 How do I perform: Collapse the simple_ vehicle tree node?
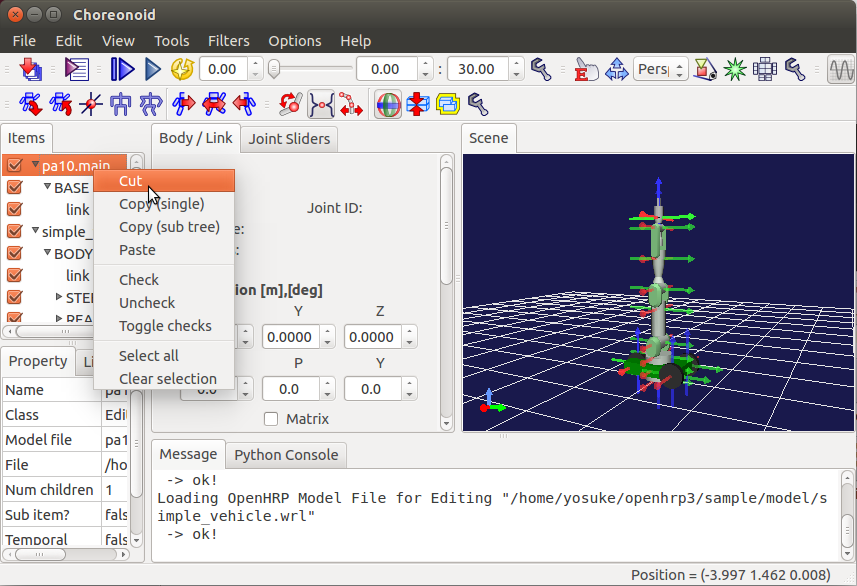click(x=35, y=230)
